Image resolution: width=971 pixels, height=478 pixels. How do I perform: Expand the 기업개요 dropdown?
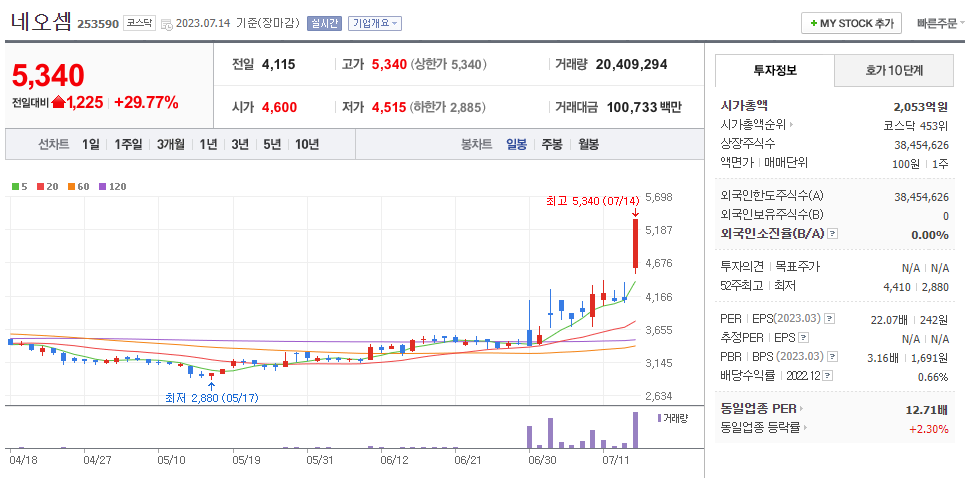[375, 24]
